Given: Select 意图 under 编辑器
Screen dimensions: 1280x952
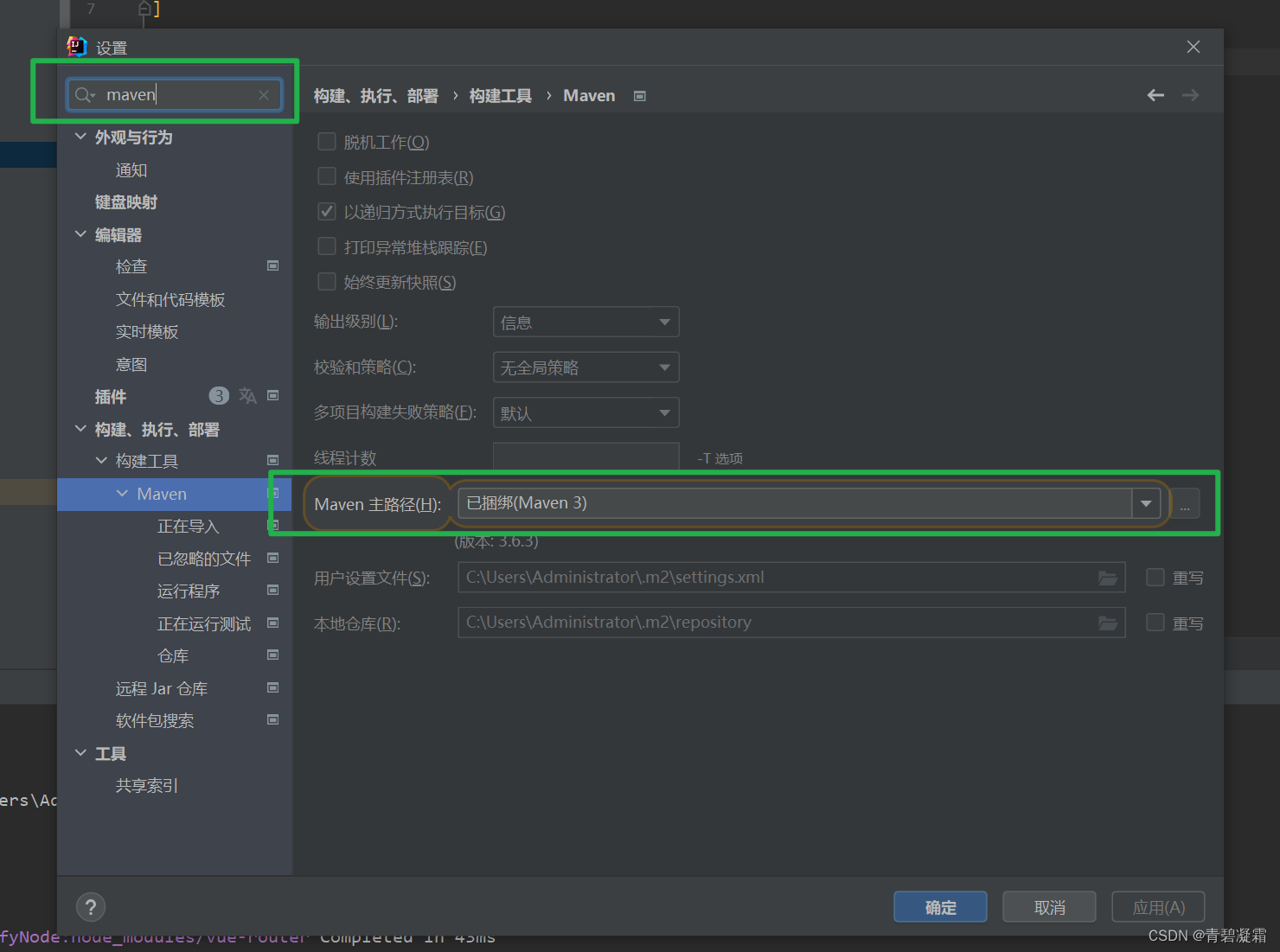Looking at the screenshot, I should [x=131, y=364].
